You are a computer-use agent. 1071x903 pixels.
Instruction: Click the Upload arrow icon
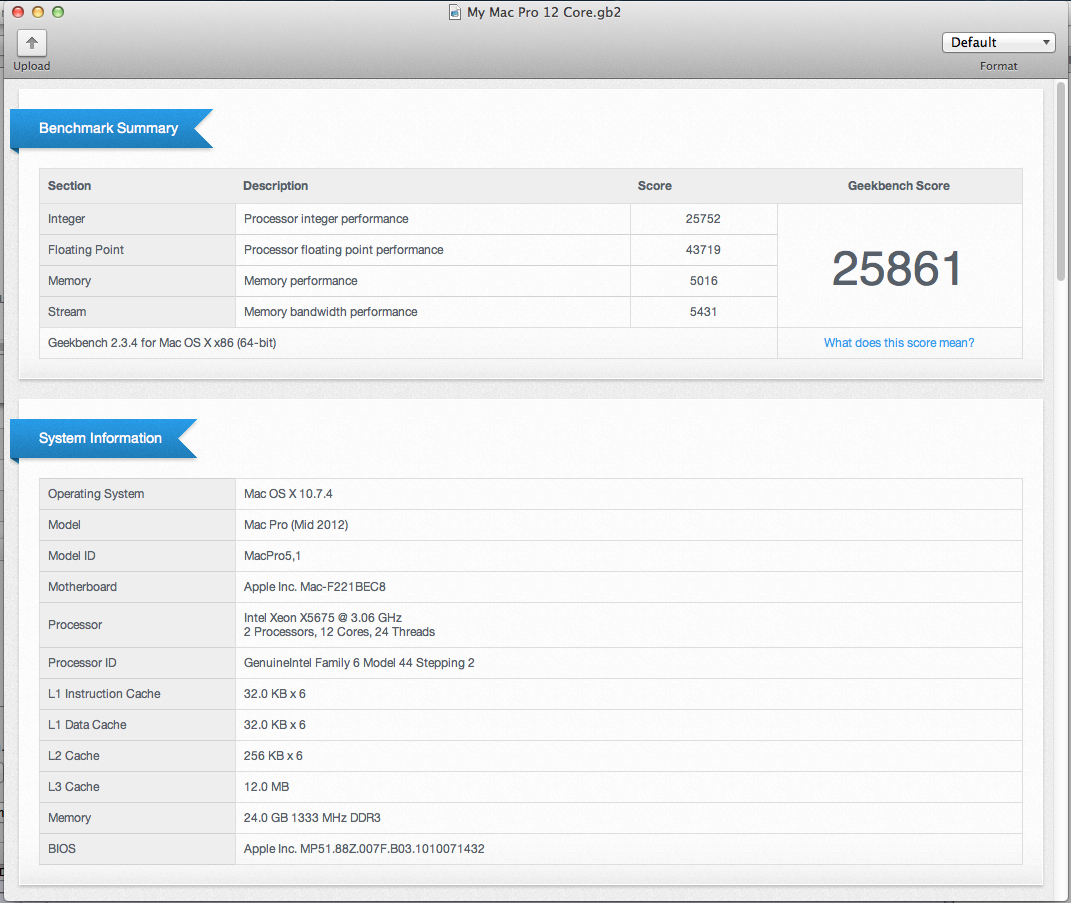tap(31, 43)
